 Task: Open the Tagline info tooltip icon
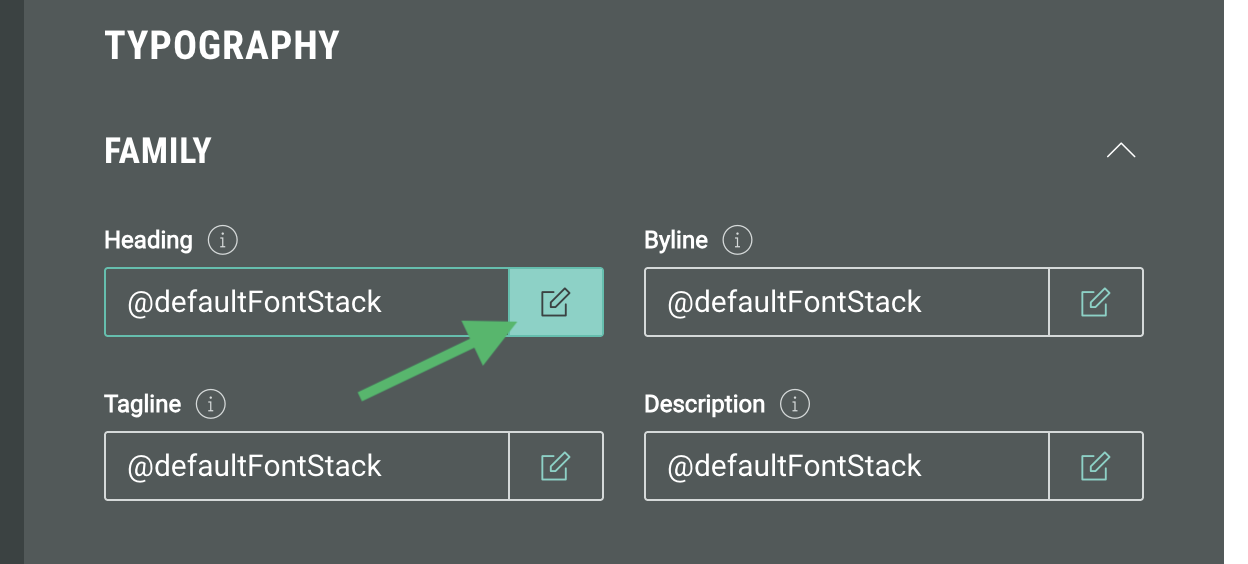point(210,405)
